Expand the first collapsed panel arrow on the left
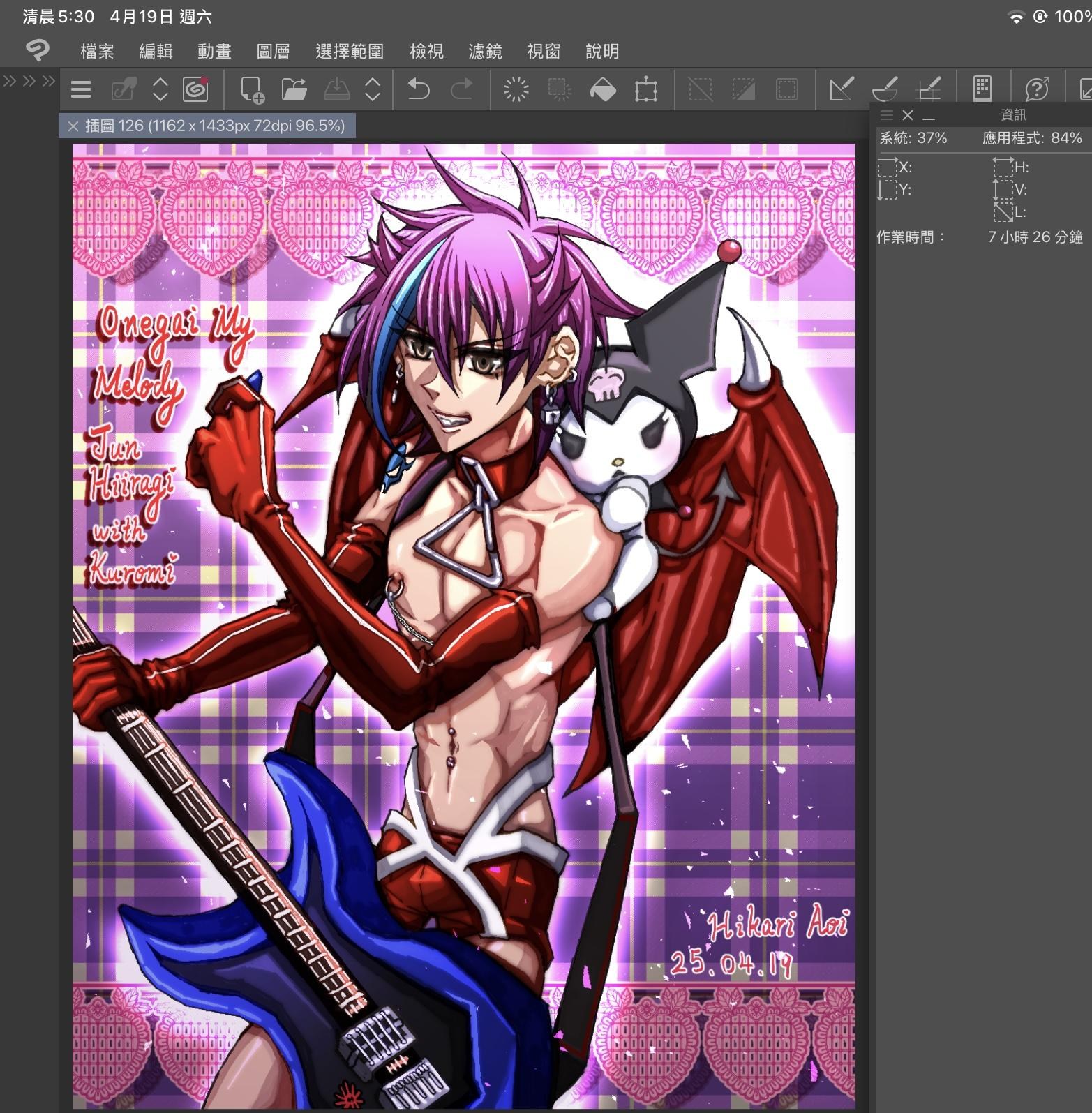This screenshot has width=1092, height=1113. click(x=9, y=81)
